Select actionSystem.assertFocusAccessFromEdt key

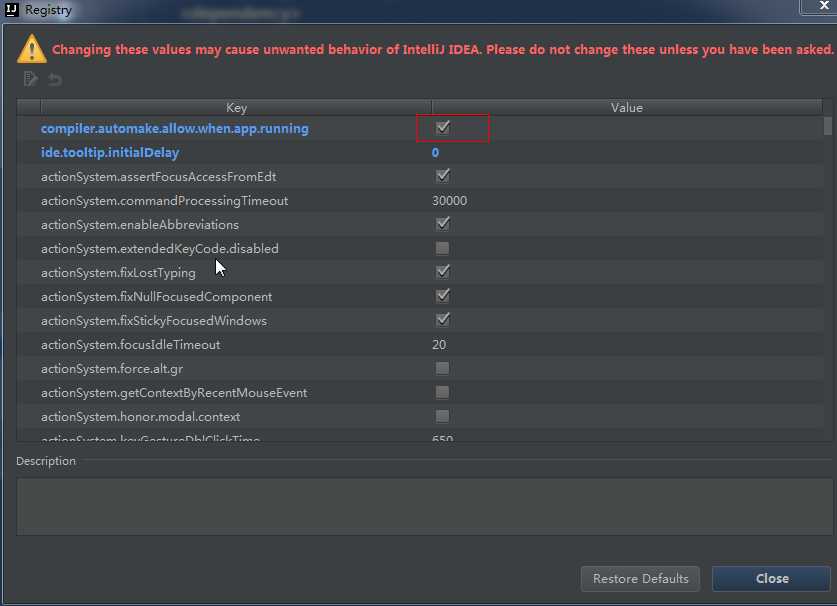tap(159, 177)
